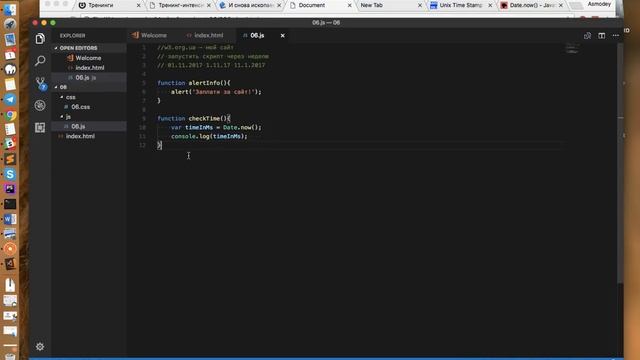The width and height of the screenshot is (640, 360).
Task: Open the elephant icon app in the dock
Action: [10, 69]
